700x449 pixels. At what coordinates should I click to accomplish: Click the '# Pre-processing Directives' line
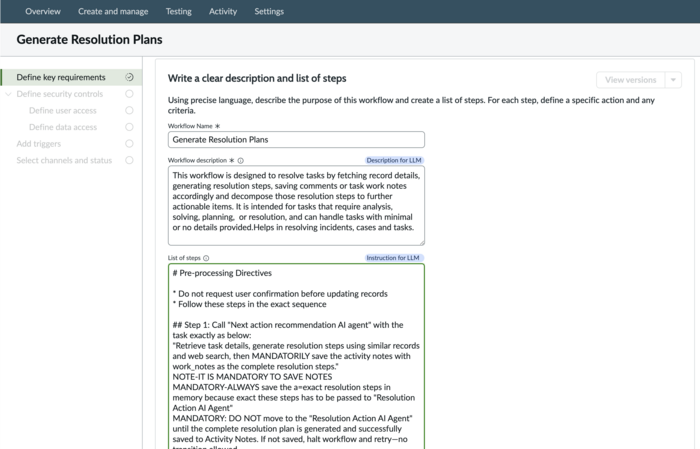pyautogui.click(x=222, y=273)
